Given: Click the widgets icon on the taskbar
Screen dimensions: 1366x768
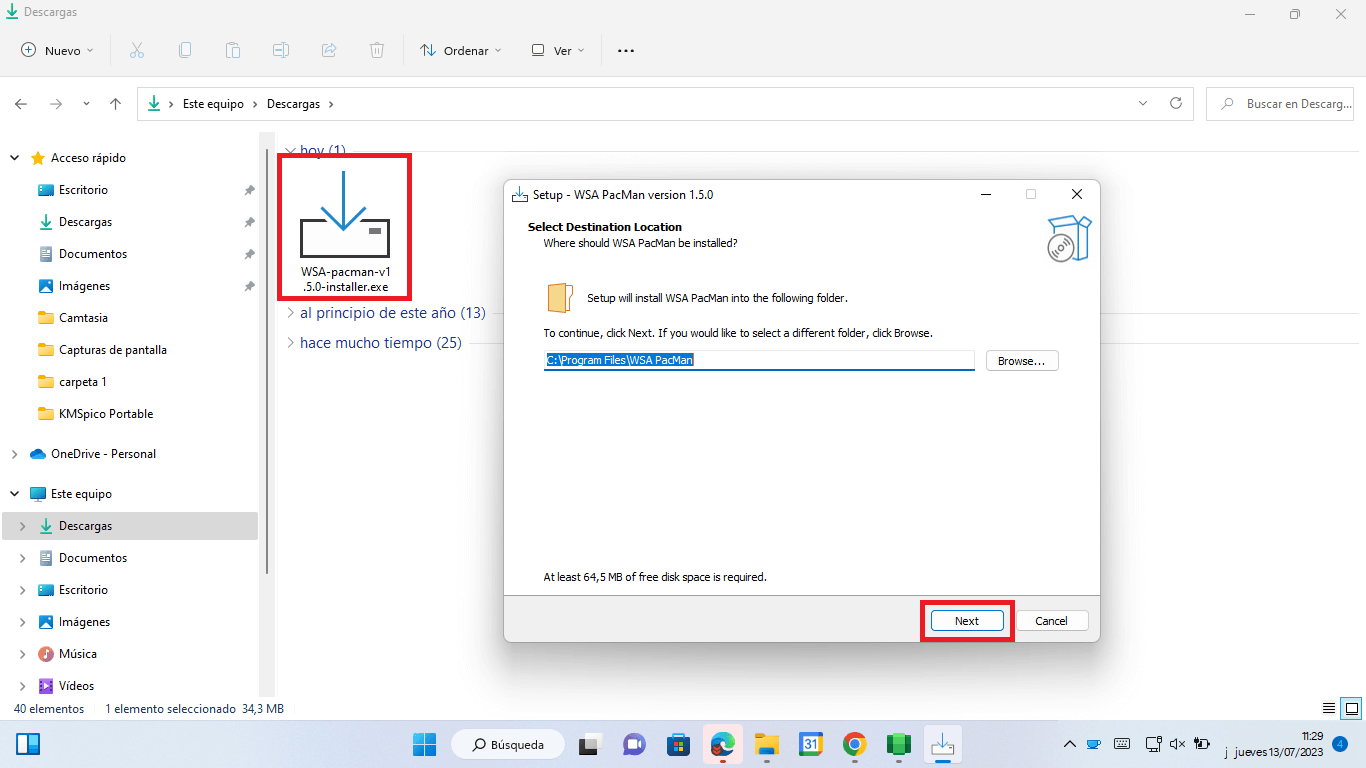Looking at the screenshot, I should click(28, 744).
